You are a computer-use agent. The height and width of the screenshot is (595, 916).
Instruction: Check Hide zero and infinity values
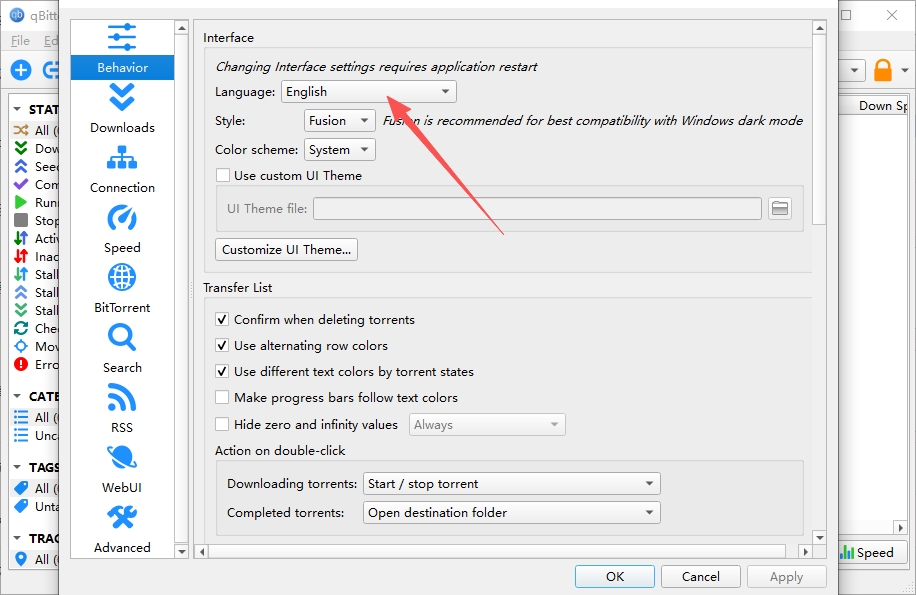click(222, 424)
